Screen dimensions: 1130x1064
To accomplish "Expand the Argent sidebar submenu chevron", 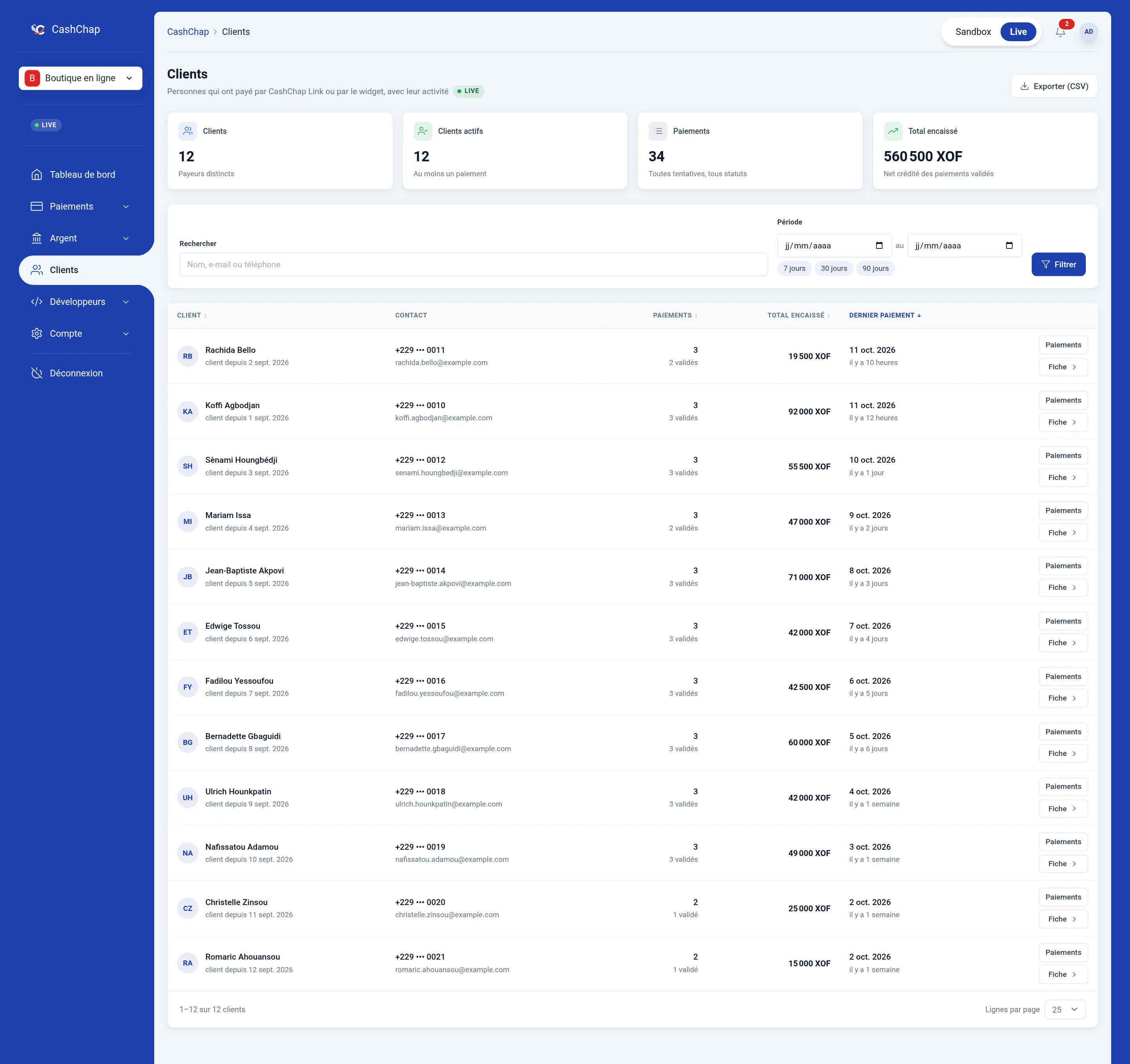I will tap(126, 238).
